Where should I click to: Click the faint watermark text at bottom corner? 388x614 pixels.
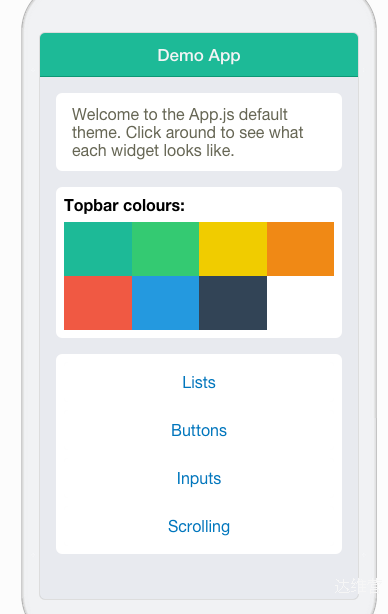[358, 586]
